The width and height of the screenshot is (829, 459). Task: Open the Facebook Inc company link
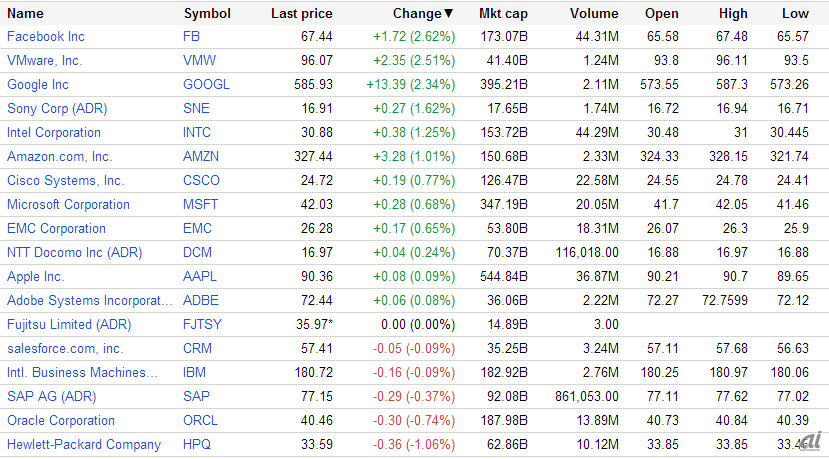coord(48,36)
